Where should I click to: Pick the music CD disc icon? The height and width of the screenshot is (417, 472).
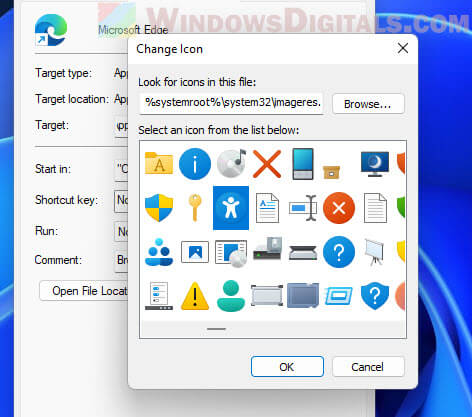(231, 163)
